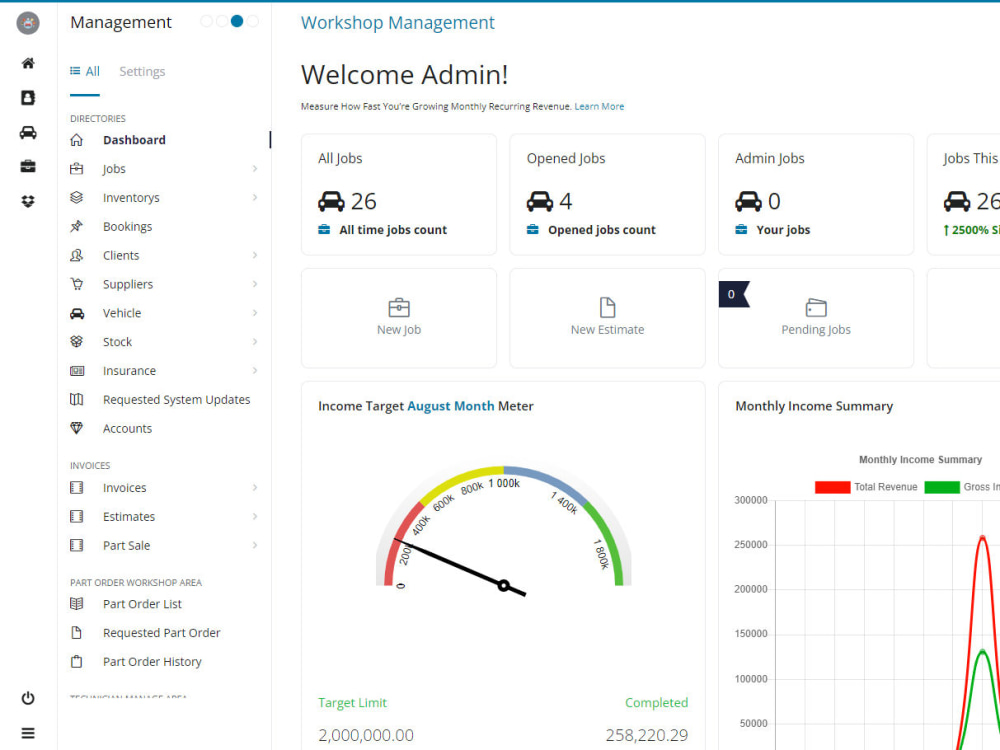Click the car icon in Admin Jobs card

(x=748, y=202)
